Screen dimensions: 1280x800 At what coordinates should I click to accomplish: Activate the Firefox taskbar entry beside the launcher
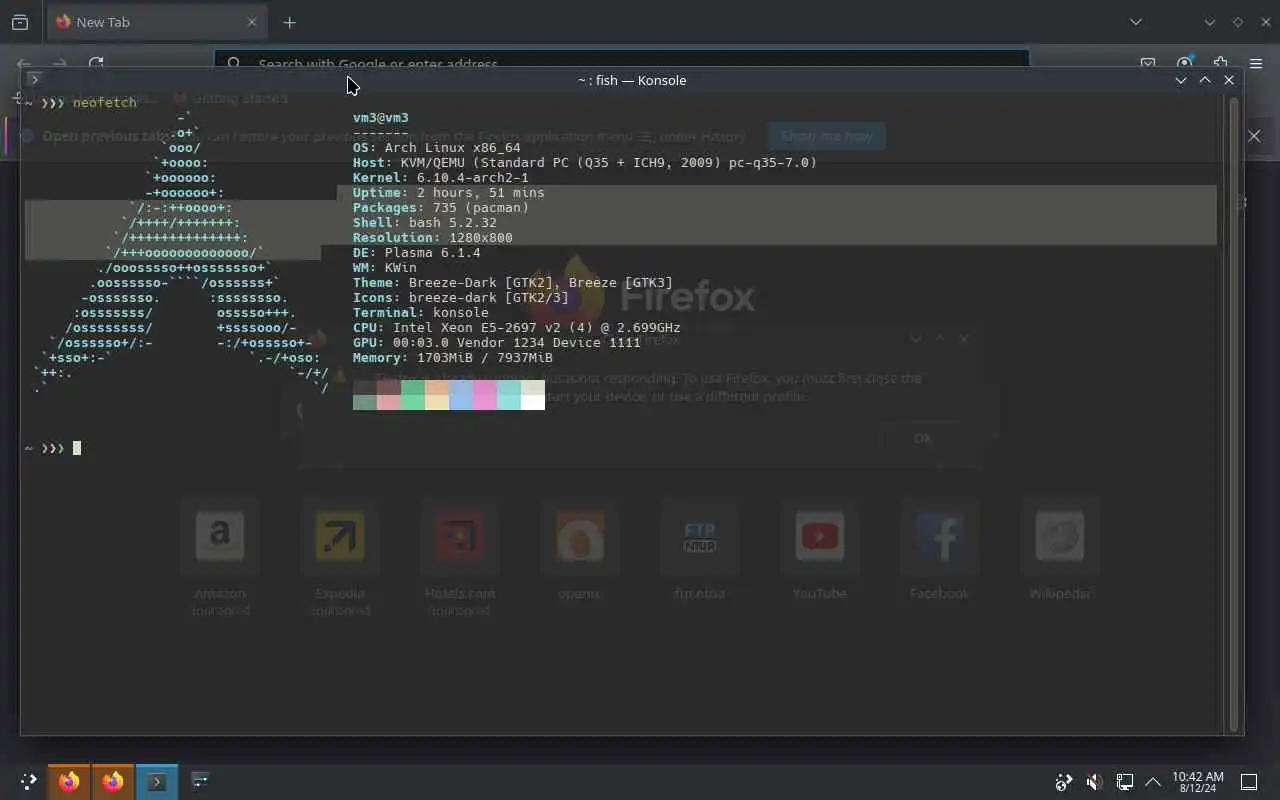click(x=69, y=781)
